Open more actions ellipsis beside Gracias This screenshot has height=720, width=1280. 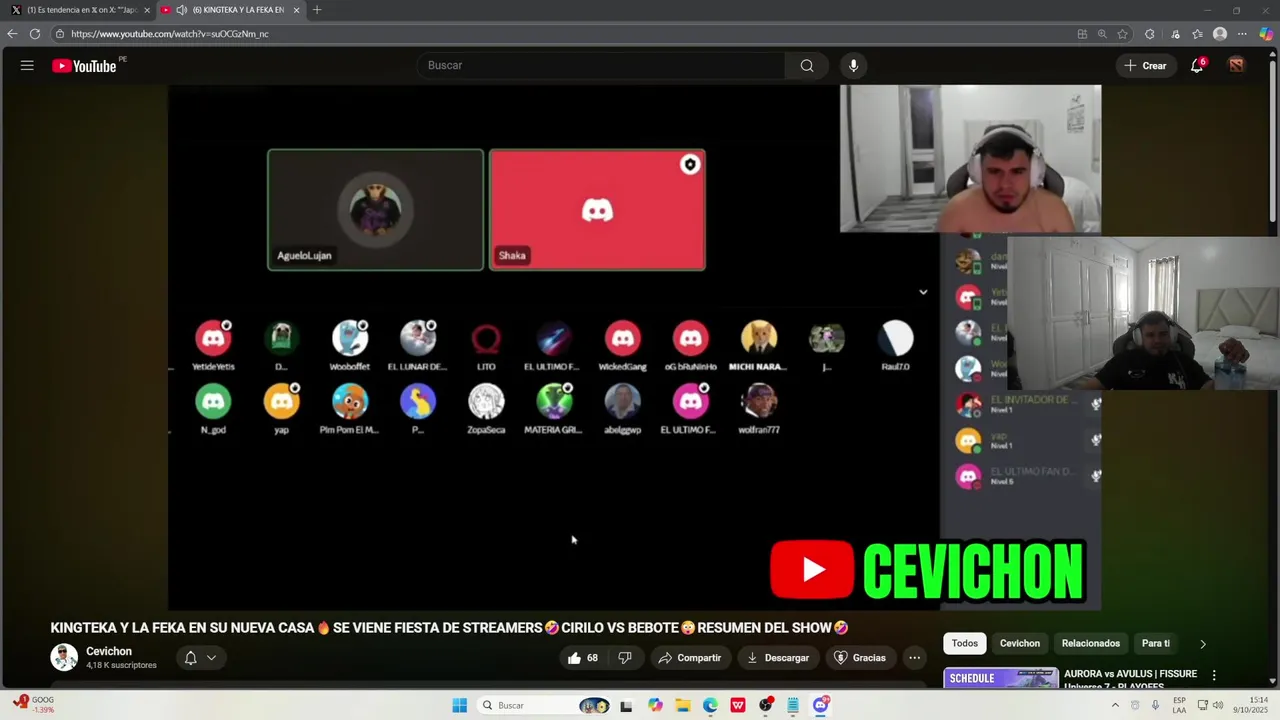[x=914, y=658]
